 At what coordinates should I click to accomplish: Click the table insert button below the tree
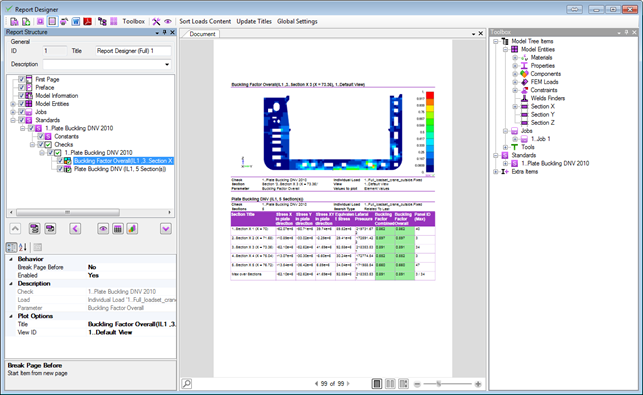(118, 228)
